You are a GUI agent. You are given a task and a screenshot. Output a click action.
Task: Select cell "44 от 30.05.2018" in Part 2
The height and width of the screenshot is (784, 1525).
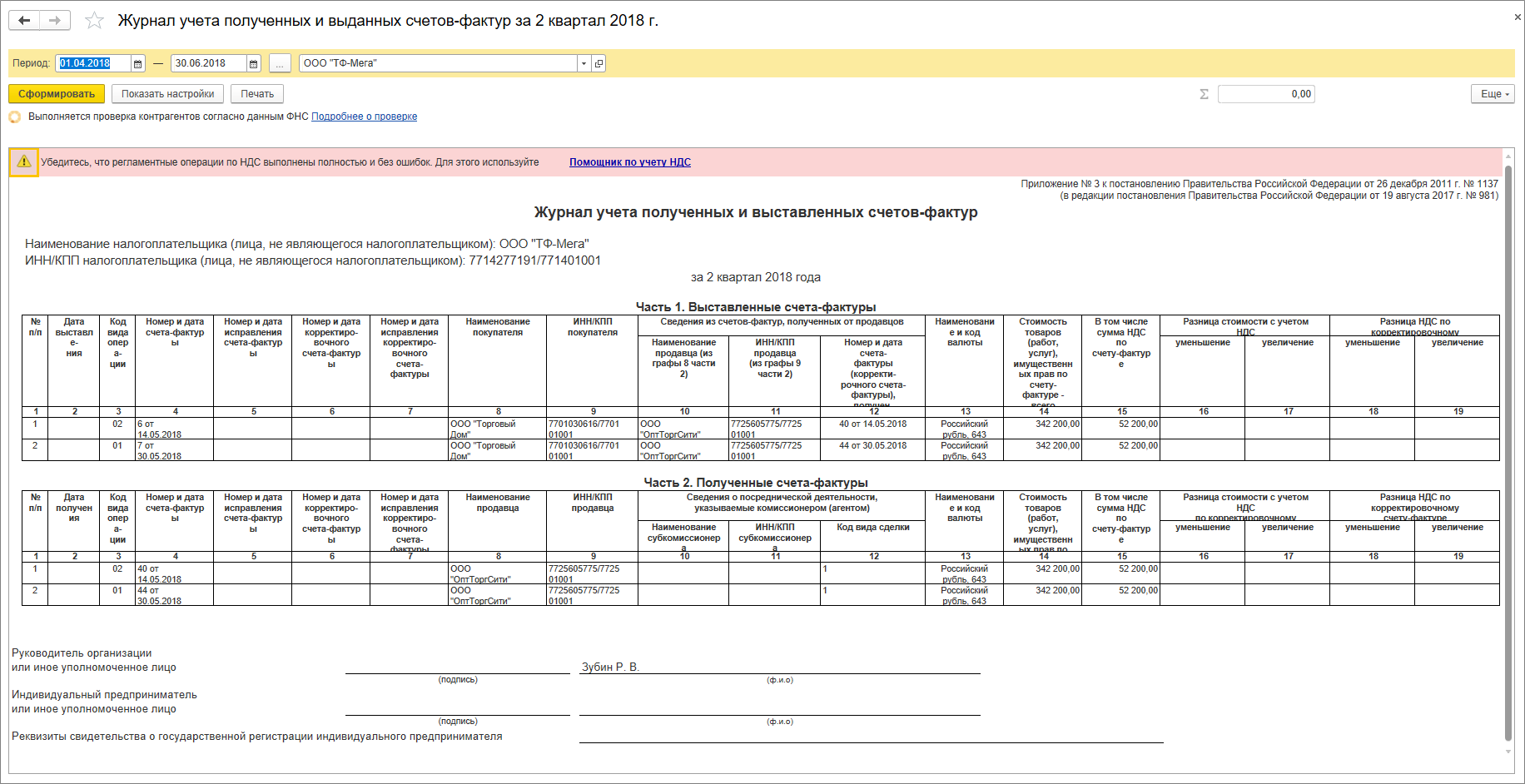(x=175, y=595)
